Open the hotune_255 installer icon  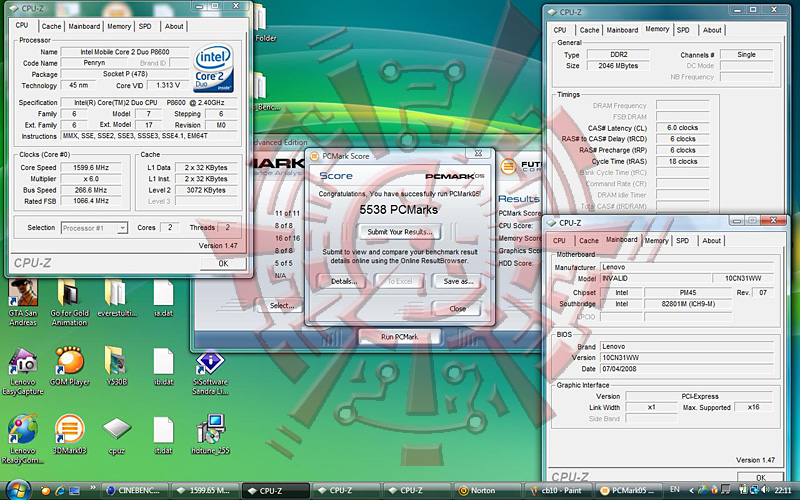tap(210, 435)
